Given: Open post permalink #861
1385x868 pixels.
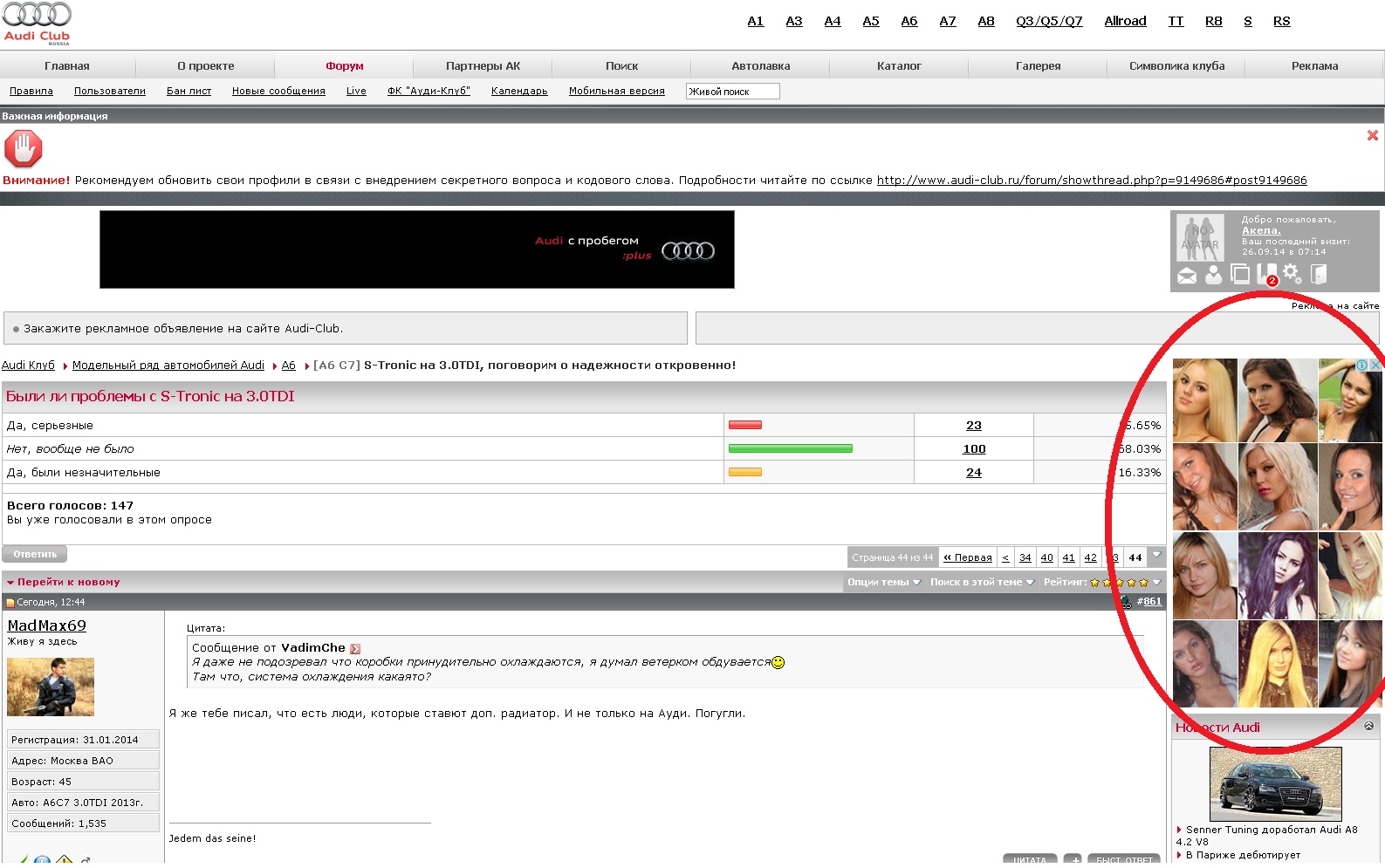Looking at the screenshot, I should tap(1149, 601).
